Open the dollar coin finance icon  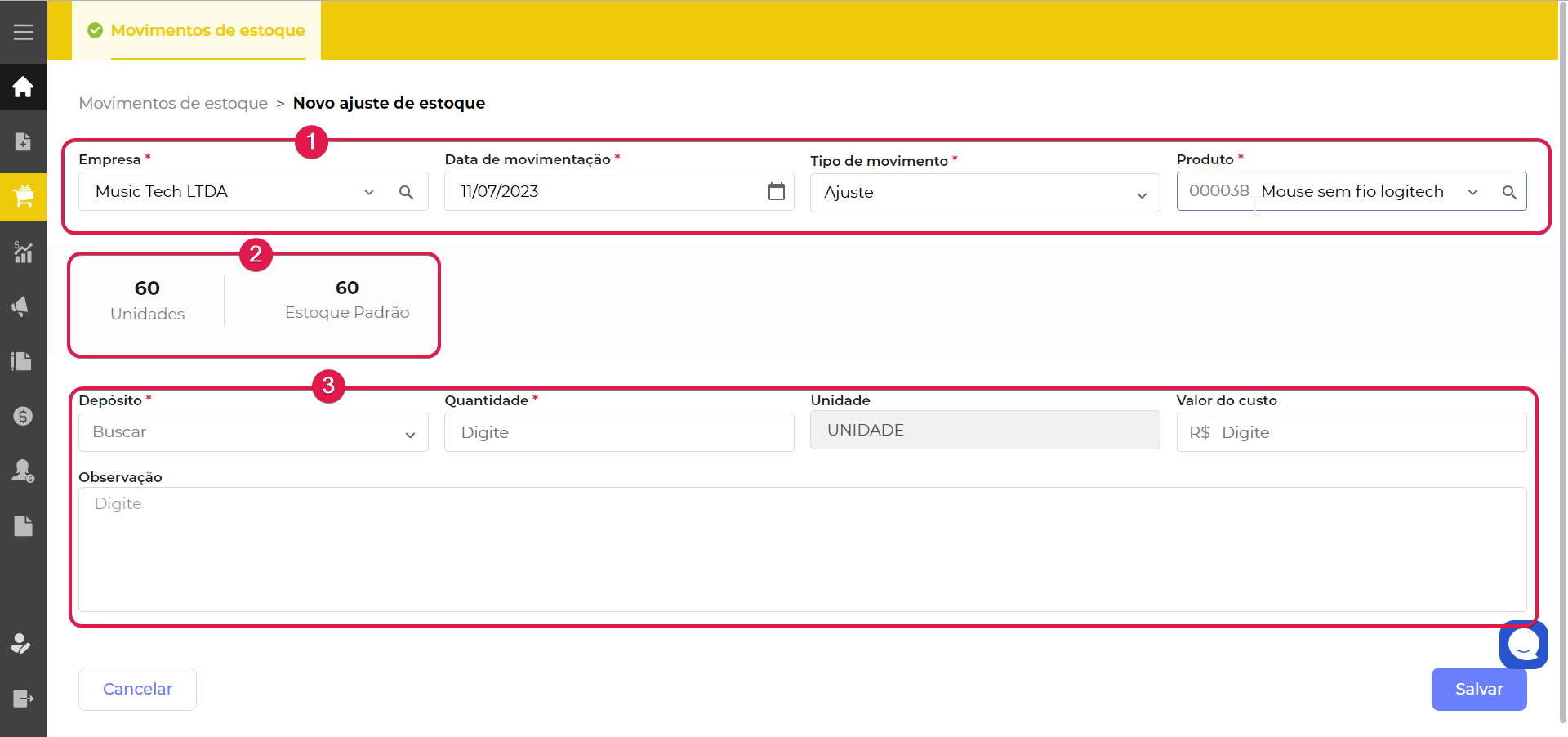coord(23,416)
